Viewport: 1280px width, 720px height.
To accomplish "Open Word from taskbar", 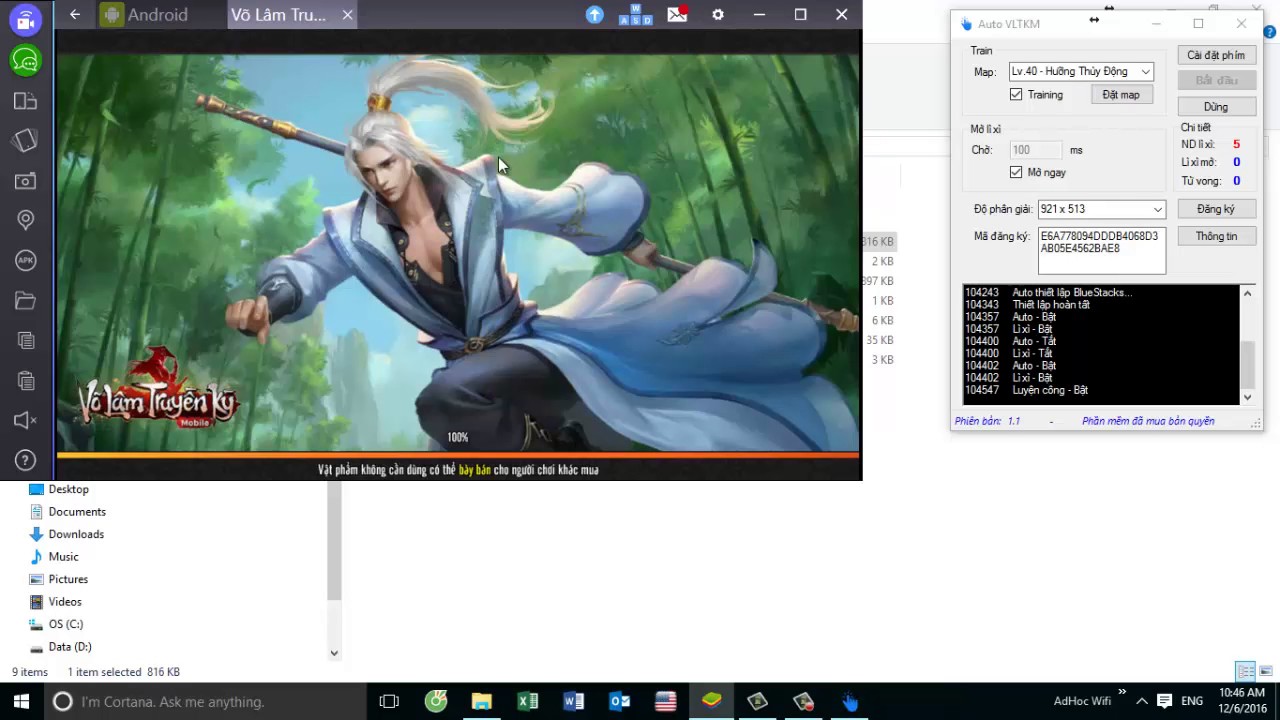I will (574, 701).
